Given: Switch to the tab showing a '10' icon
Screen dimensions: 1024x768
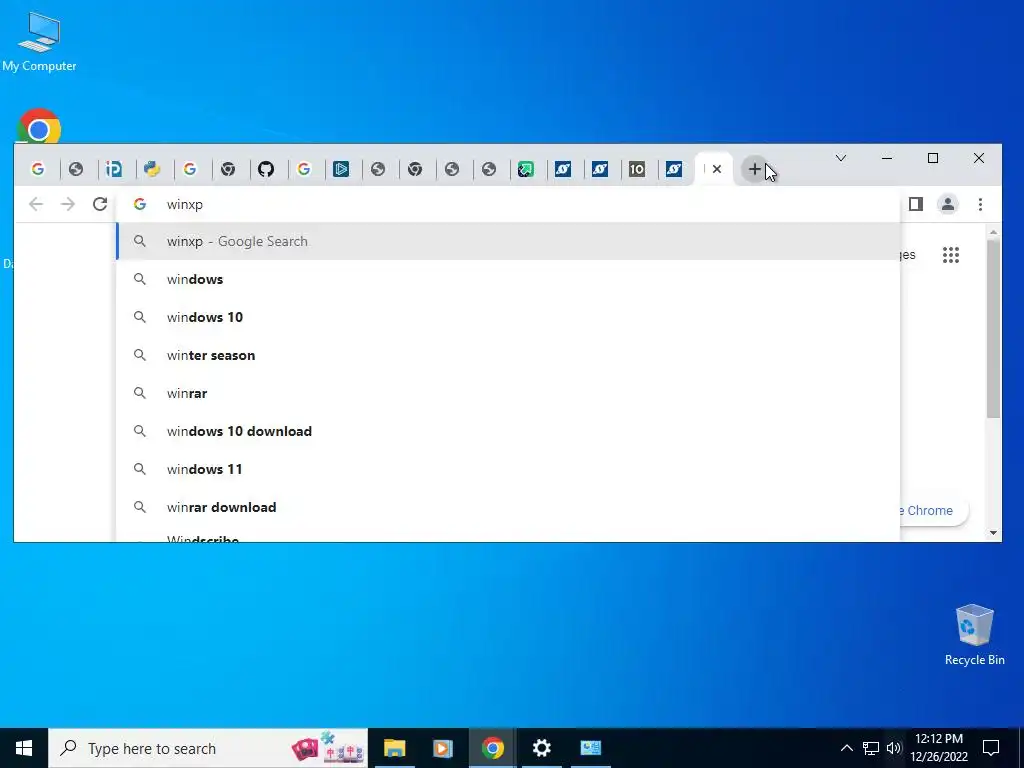Looking at the screenshot, I should (637, 170).
